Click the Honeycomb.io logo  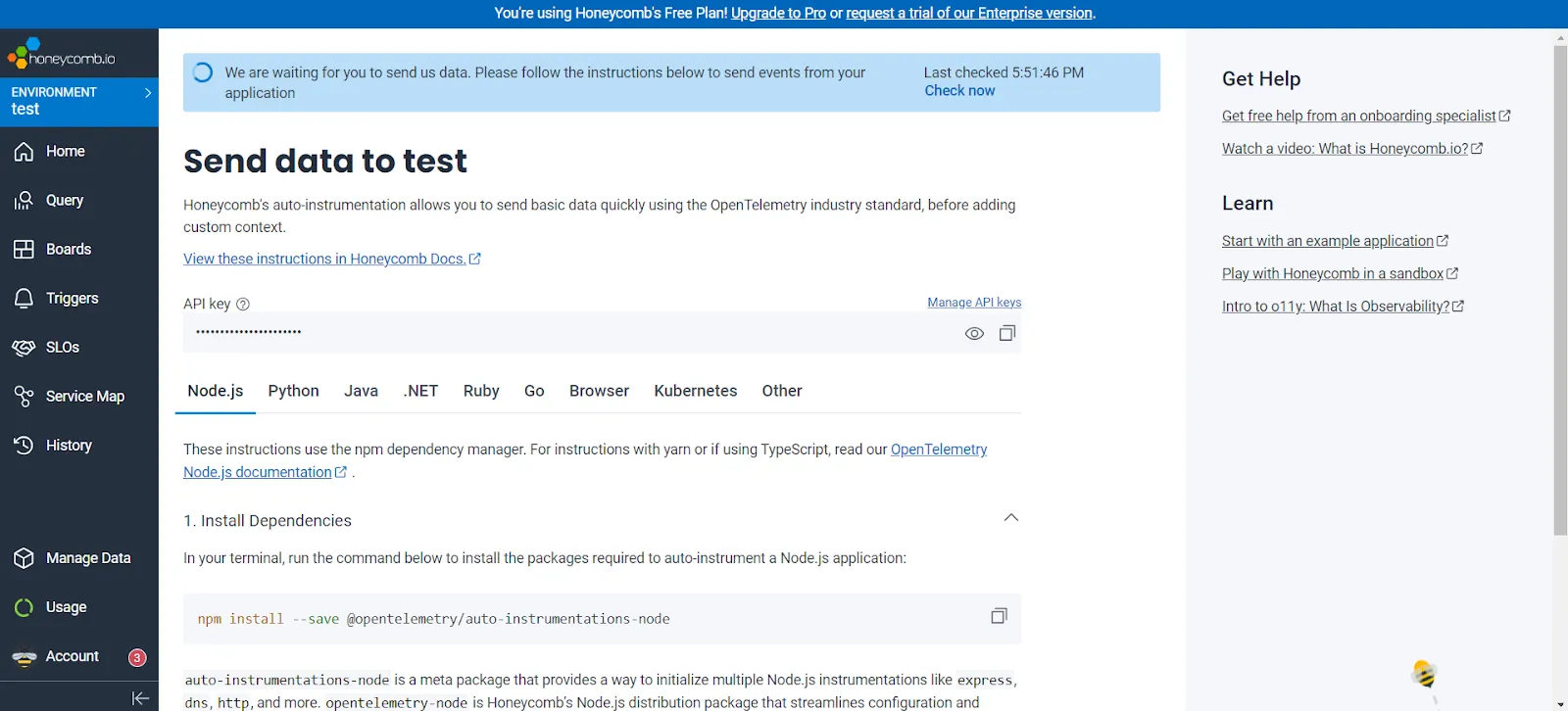[x=61, y=55]
